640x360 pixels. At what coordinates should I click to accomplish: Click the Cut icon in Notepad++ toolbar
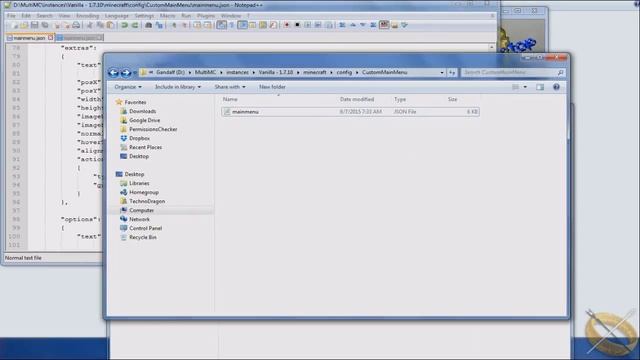89,25
